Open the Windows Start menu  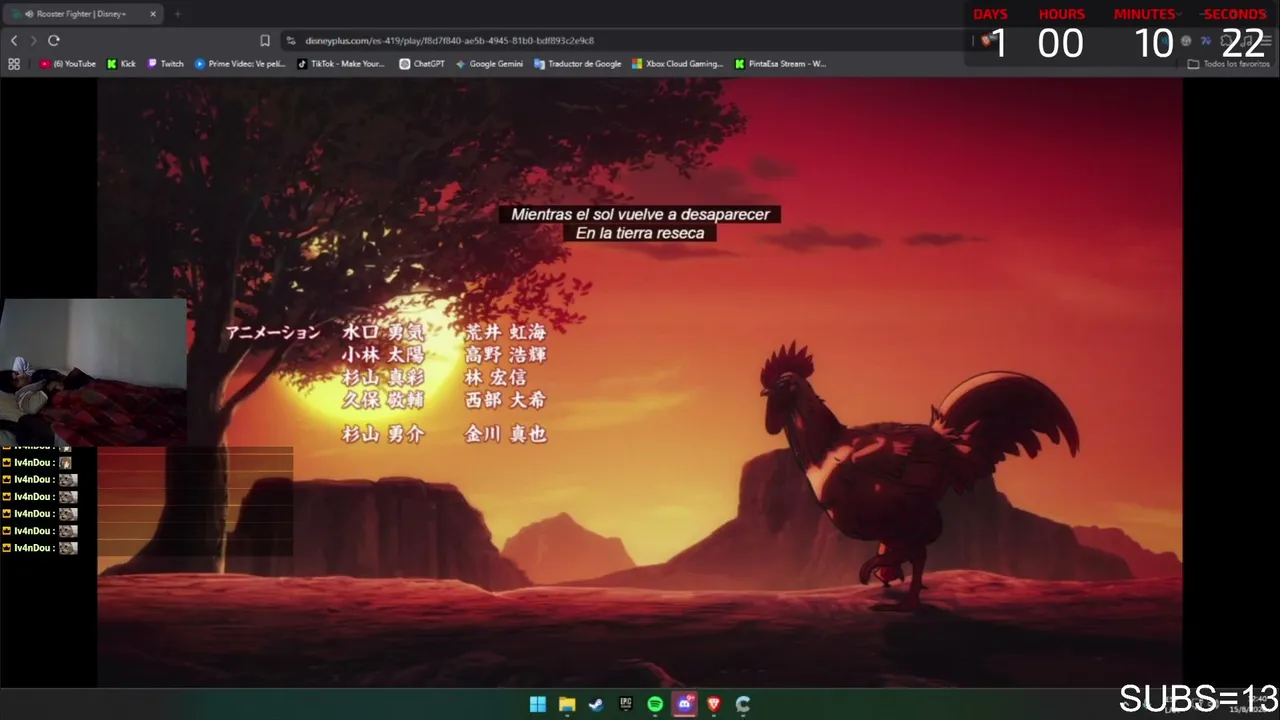point(538,704)
